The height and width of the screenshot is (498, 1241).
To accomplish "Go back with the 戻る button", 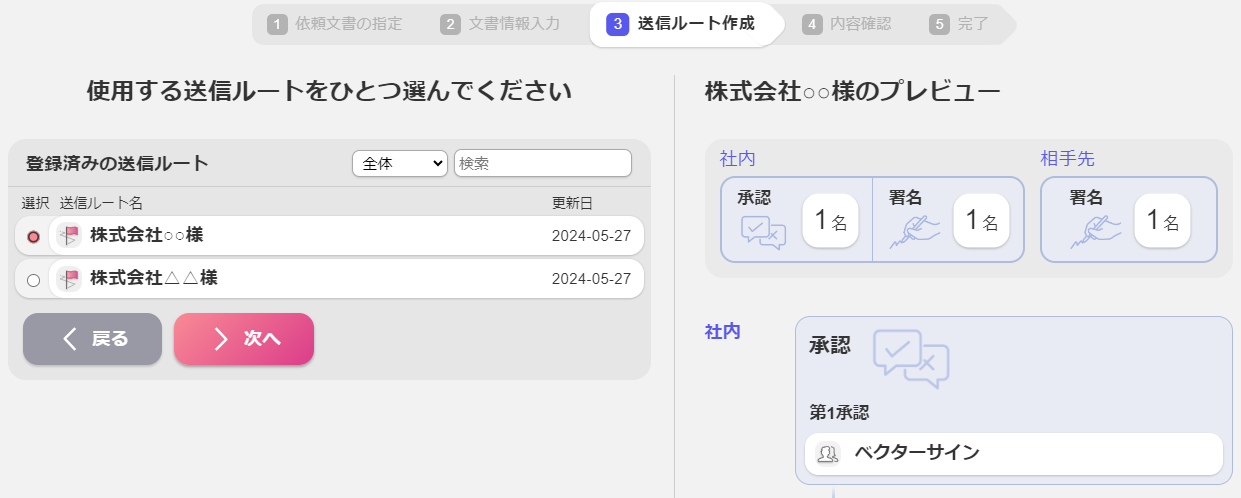I will click(x=92, y=339).
